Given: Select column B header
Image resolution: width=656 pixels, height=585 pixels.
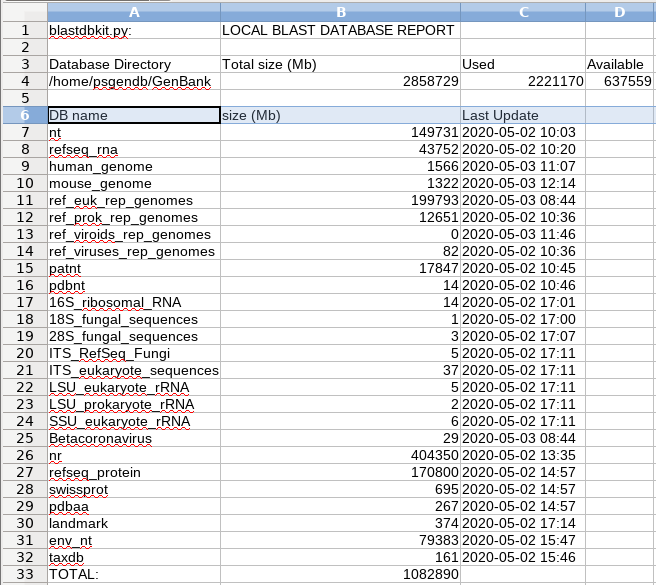Looking at the screenshot, I should tap(340, 12).
